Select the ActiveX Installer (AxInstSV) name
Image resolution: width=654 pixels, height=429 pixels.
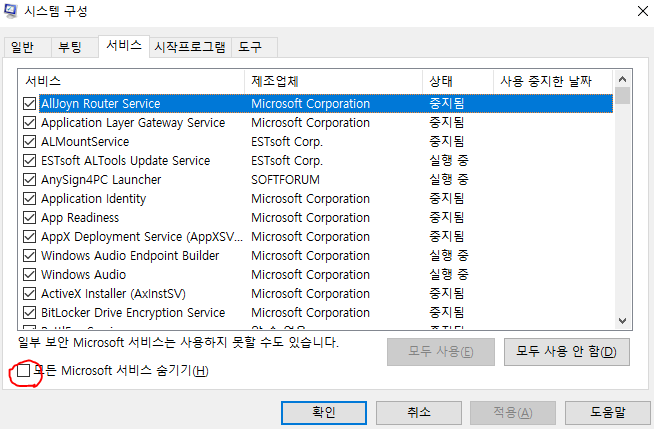(113, 294)
